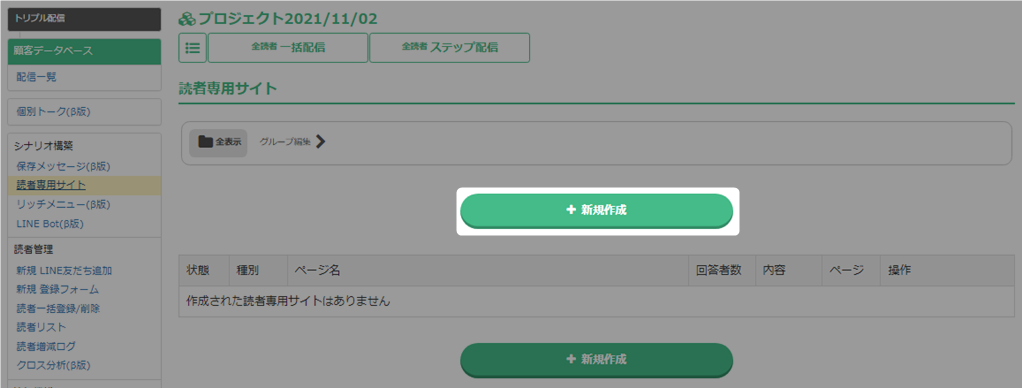Image resolution: width=1022 pixels, height=388 pixels.
Task: Open リッチメニュー(β版) sidebar link
Action: click(x=63, y=205)
